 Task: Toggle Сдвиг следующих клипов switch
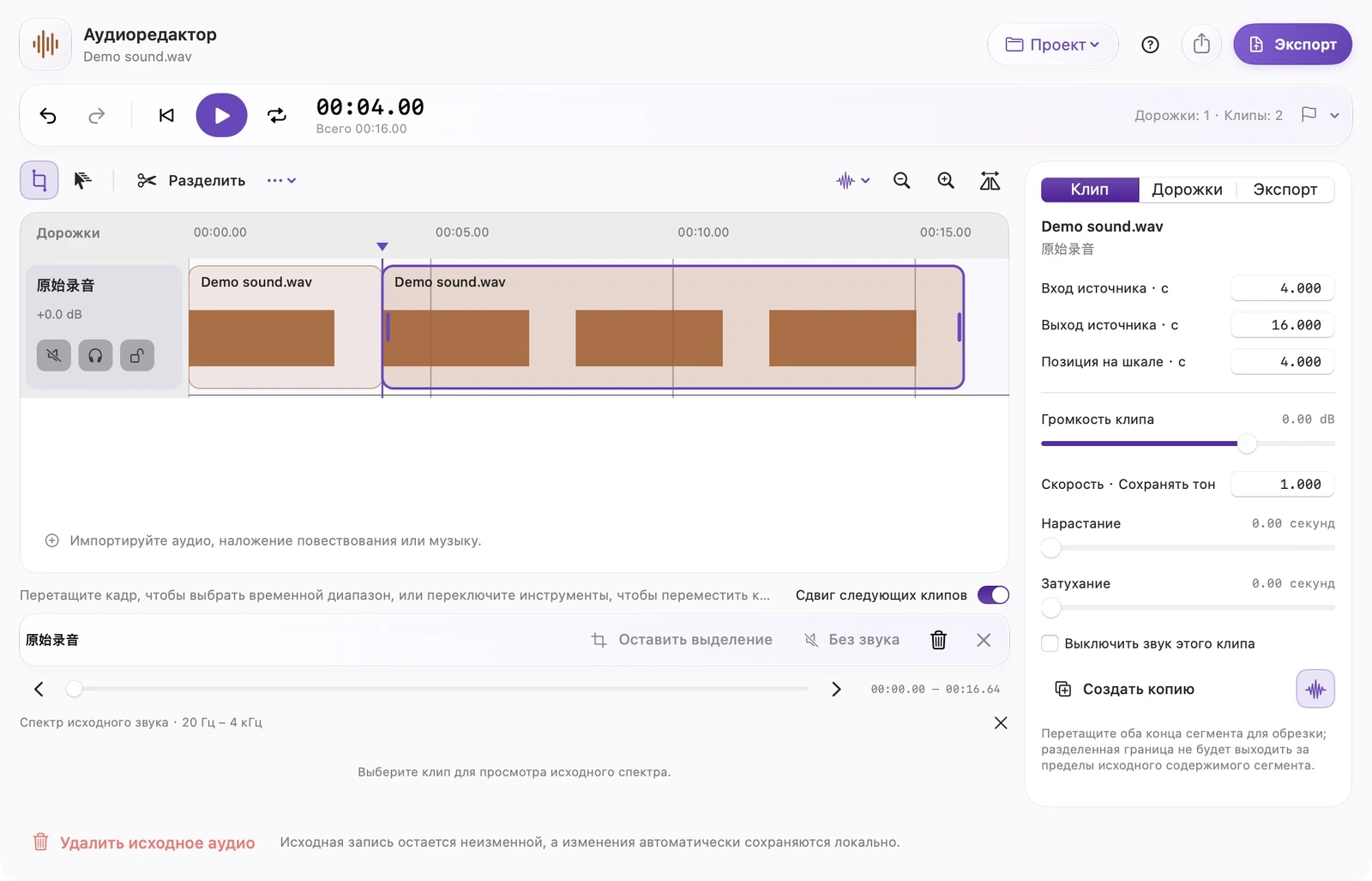click(x=993, y=595)
